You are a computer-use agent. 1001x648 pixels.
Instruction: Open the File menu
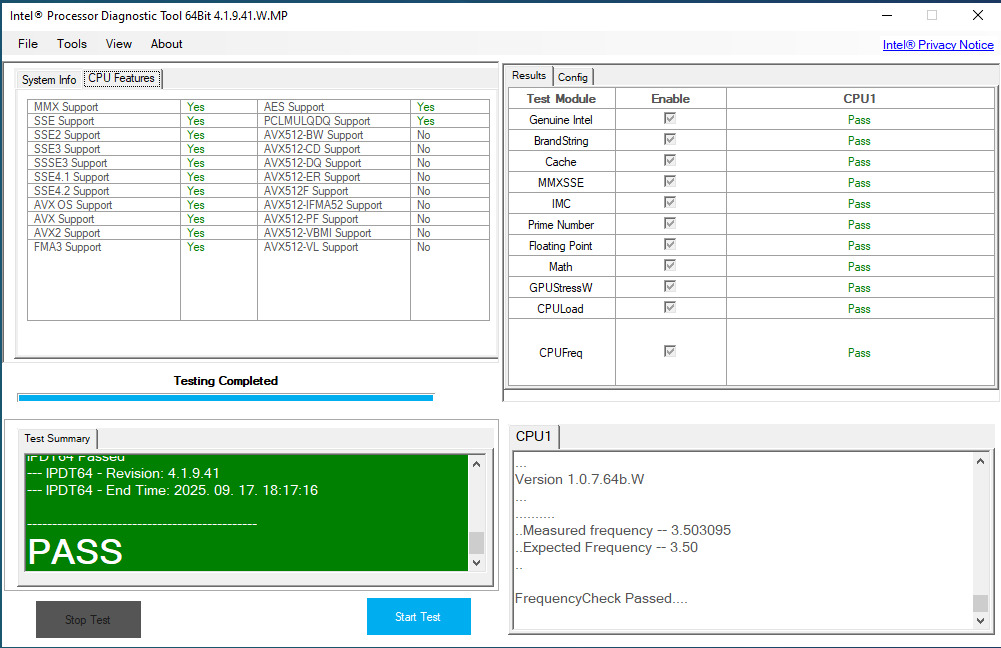pyautogui.click(x=27, y=44)
